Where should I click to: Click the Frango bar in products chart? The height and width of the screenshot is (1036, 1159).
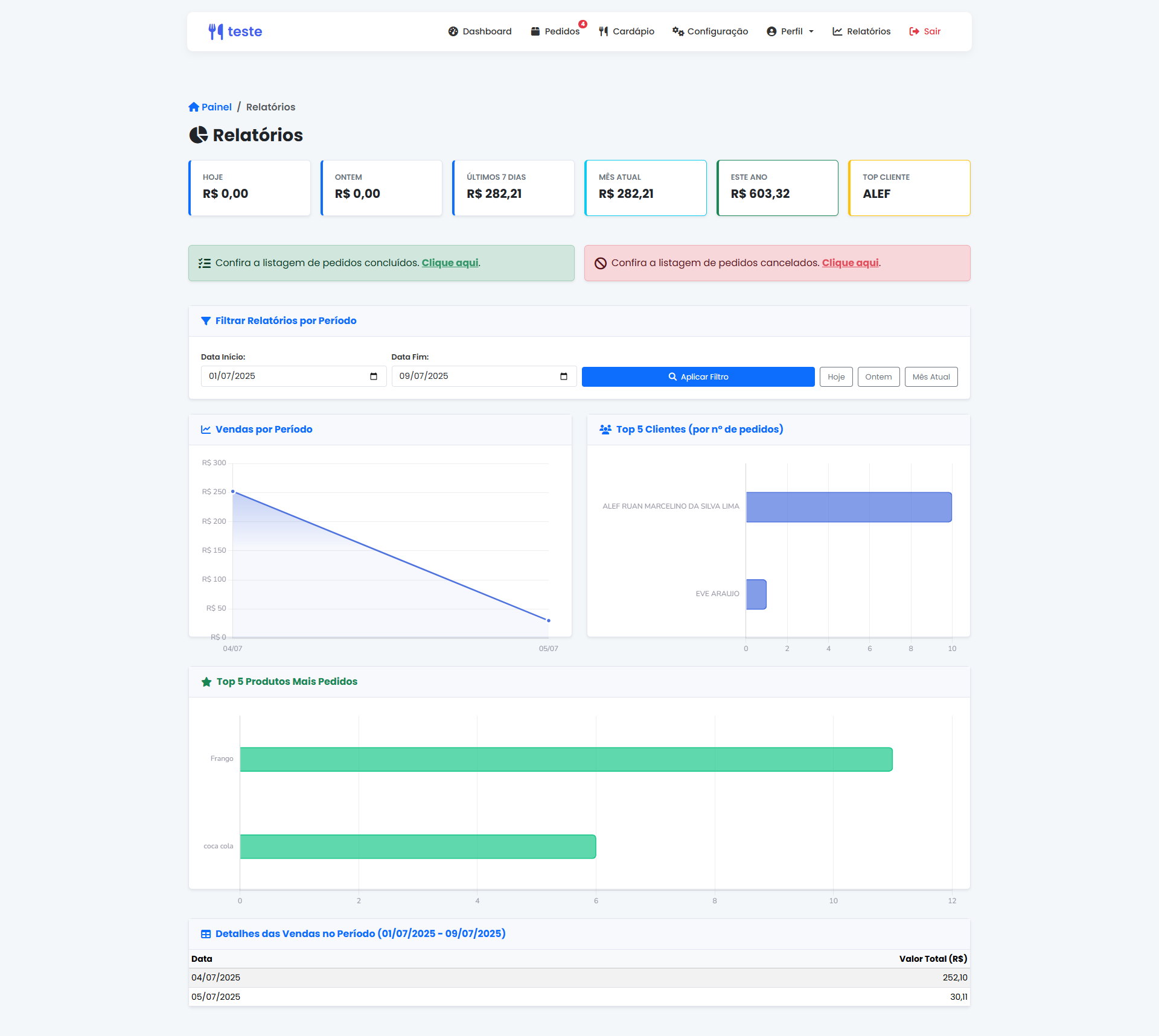566,759
